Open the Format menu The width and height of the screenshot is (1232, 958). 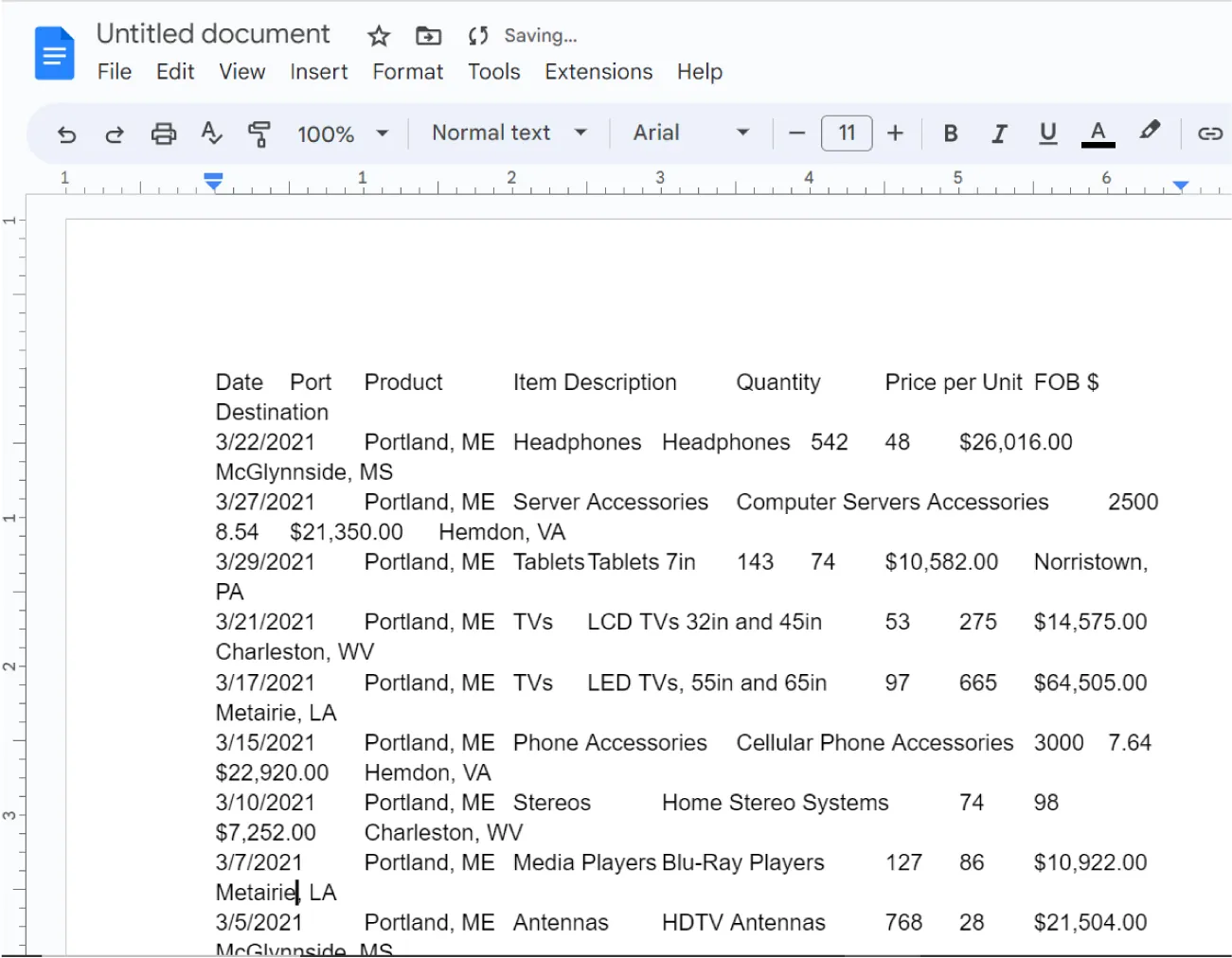click(x=407, y=72)
